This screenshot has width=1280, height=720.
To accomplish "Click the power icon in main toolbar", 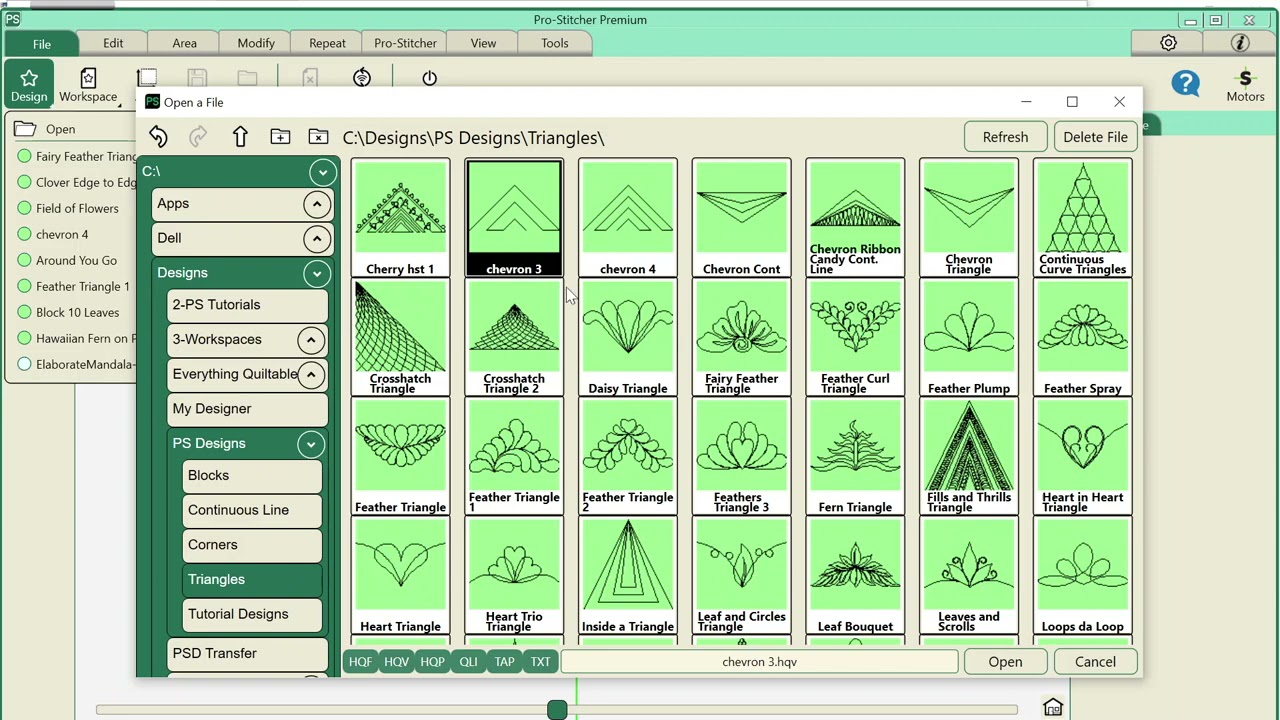I will click(x=429, y=78).
